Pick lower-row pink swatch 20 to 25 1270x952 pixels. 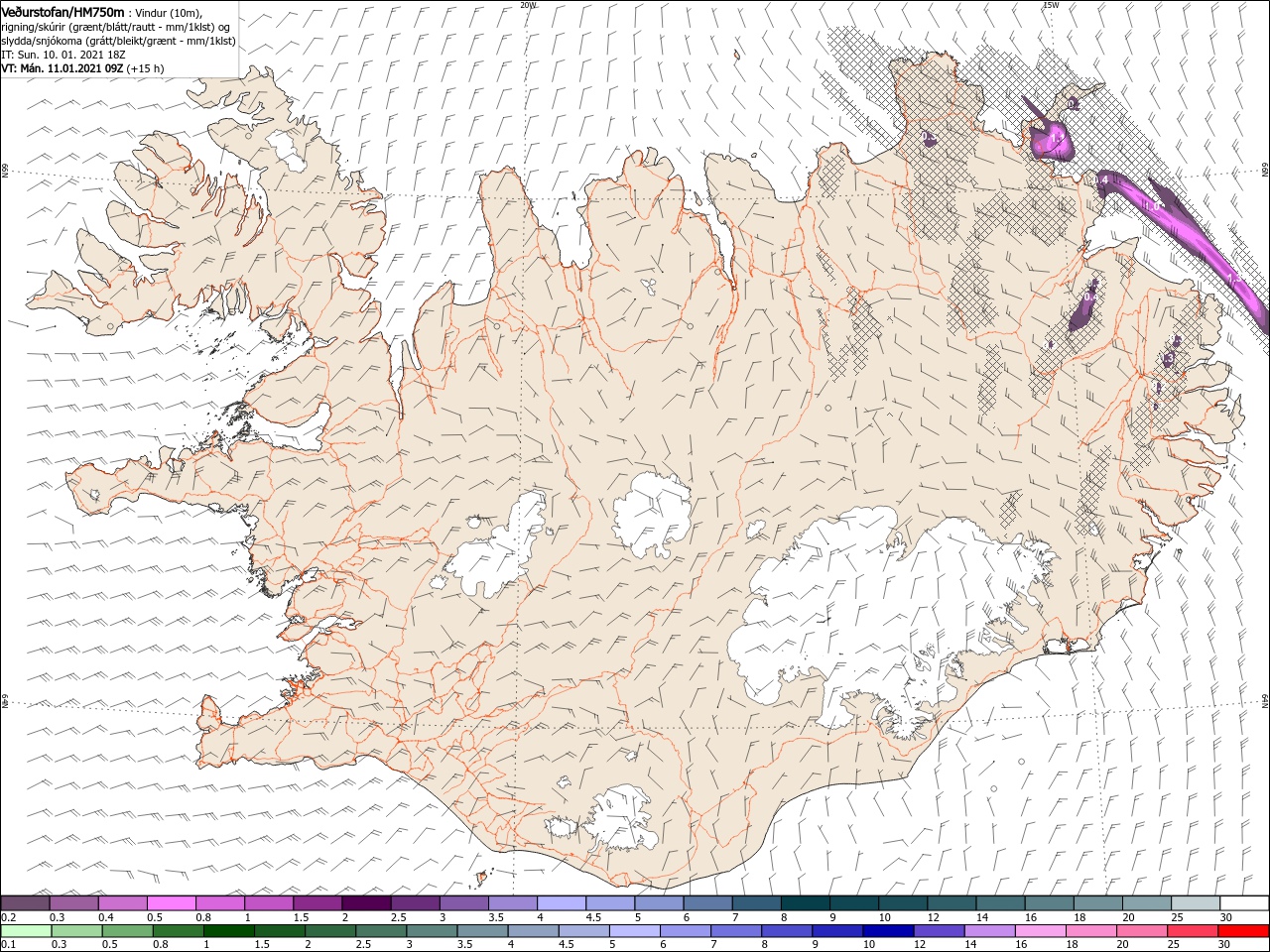click(1141, 931)
